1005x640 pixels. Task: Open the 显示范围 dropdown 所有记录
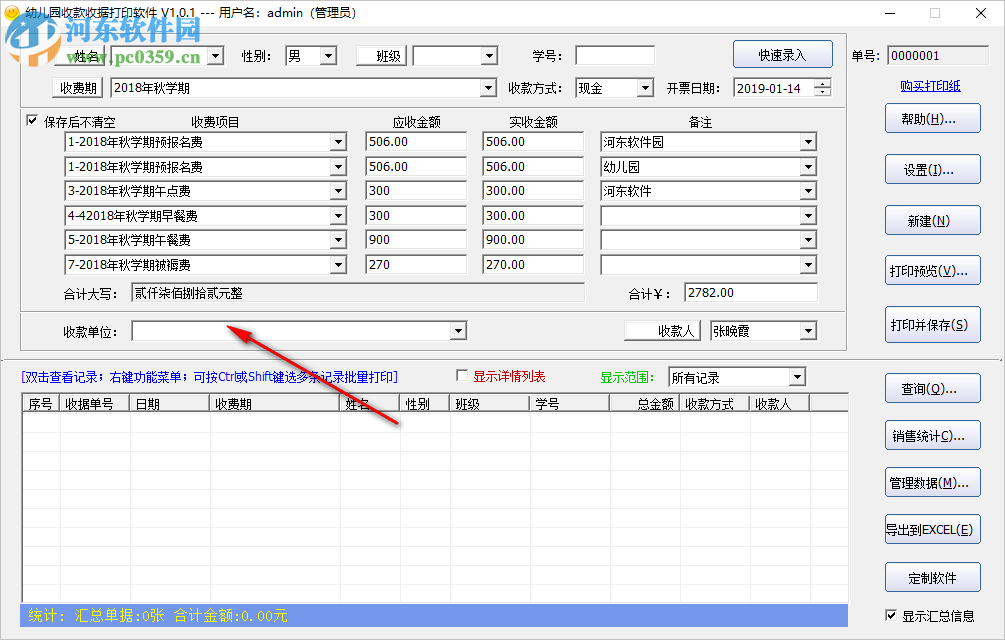pos(797,377)
